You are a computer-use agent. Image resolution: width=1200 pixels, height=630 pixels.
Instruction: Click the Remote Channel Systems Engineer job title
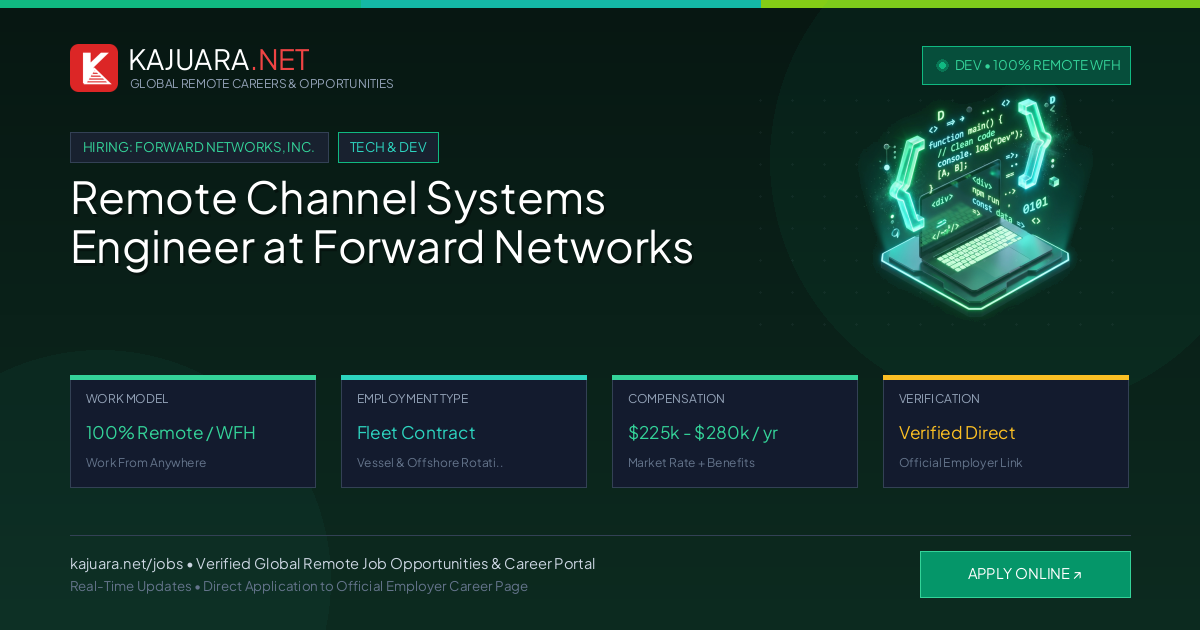click(382, 222)
